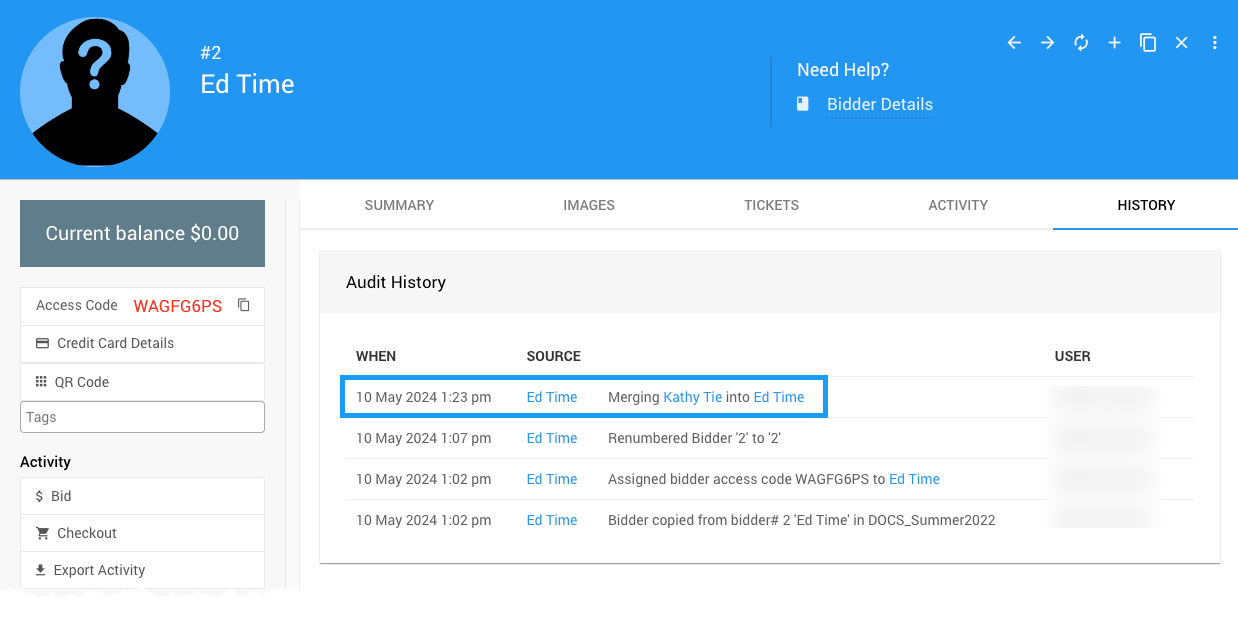Start Checkout for this bidder
1238x622 pixels.
pyautogui.click(x=86, y=533)
